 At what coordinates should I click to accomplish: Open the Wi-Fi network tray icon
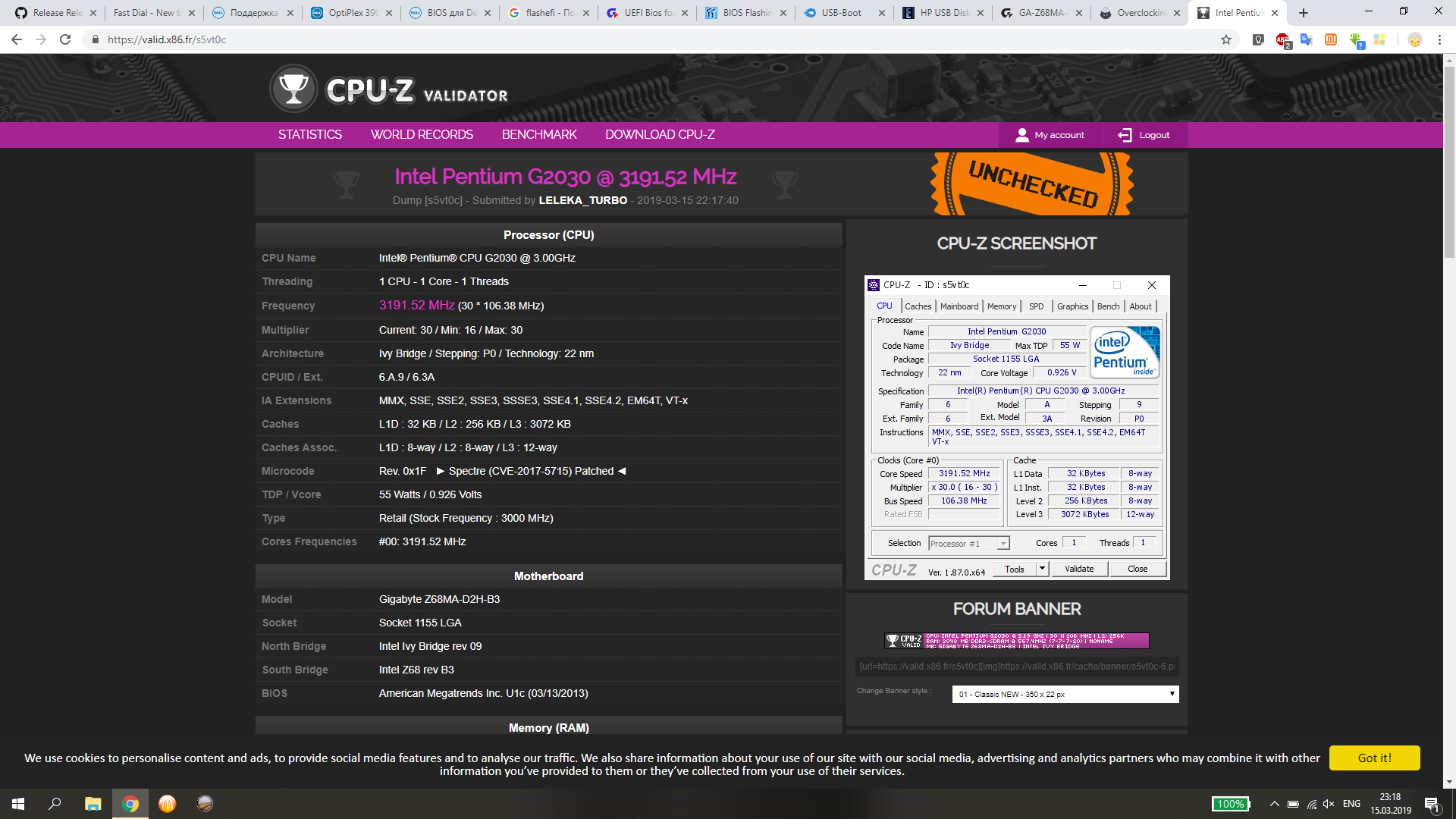pyautogui.click(x=1312, y=804)
